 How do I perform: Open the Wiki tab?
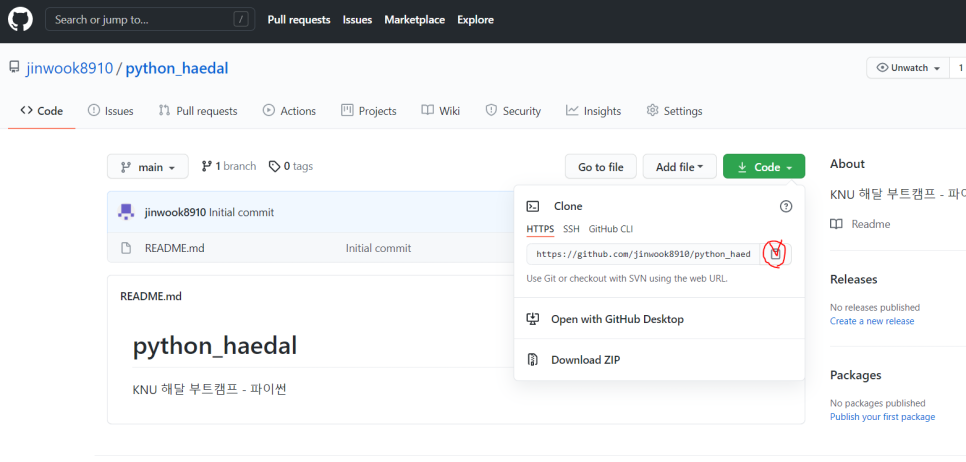(x=441, y=111)
